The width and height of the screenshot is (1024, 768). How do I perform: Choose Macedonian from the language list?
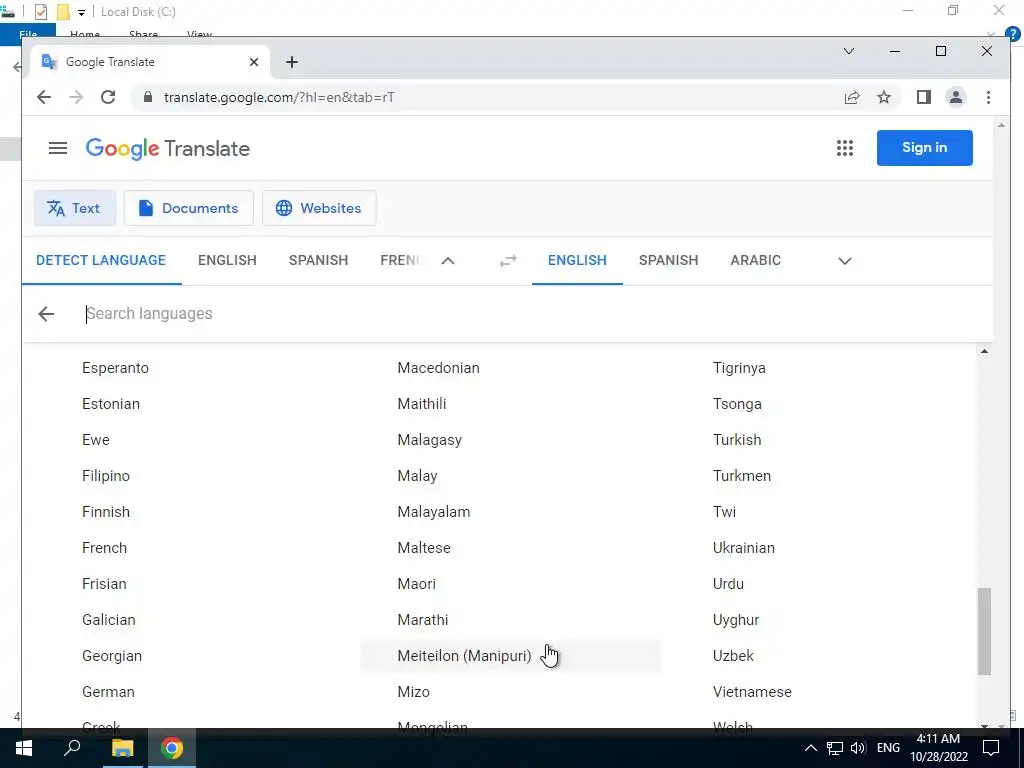[439, 368]
